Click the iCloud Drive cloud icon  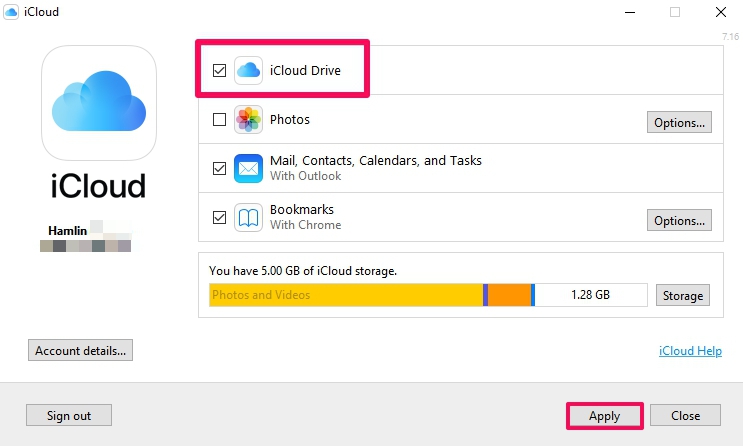click(x=248, y=70)
